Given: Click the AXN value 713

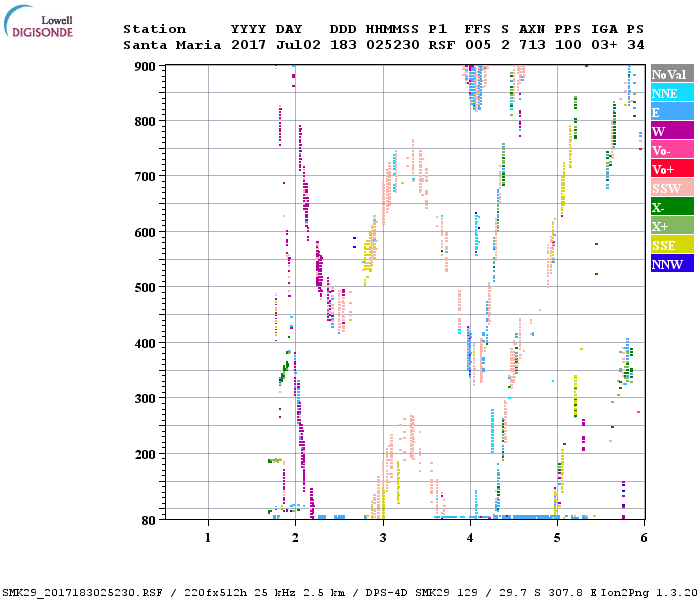Looking at the screenshot, I should tap(532, 45).
